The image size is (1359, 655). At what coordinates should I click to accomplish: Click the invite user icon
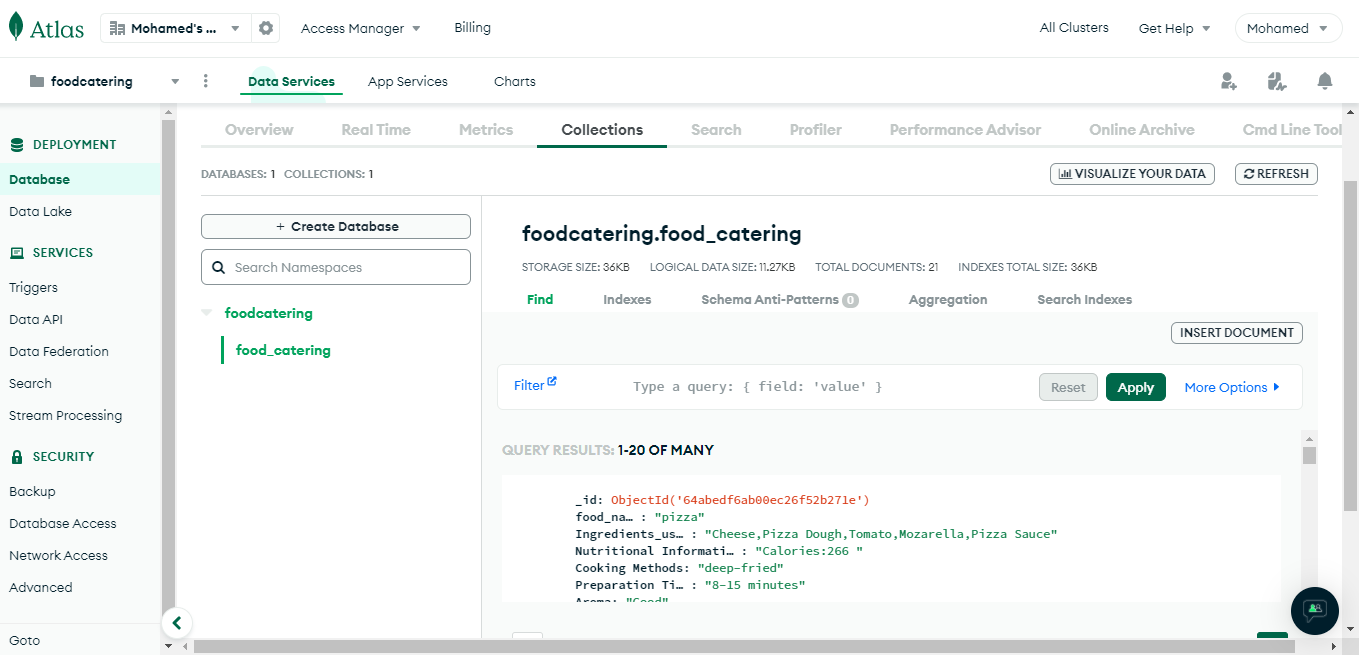click(1229, 81)
